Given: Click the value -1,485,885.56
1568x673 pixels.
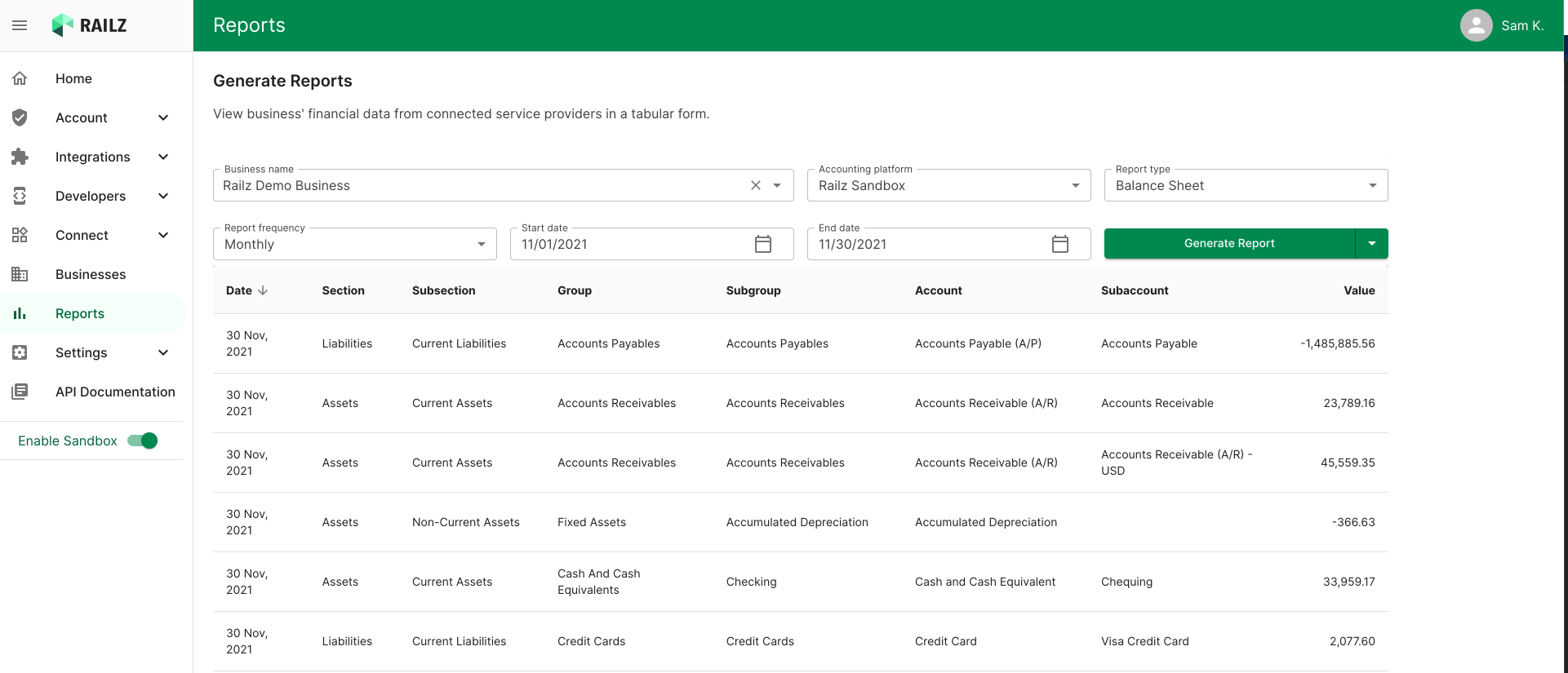Looking at the screenshot, I should click(1338, 343).
